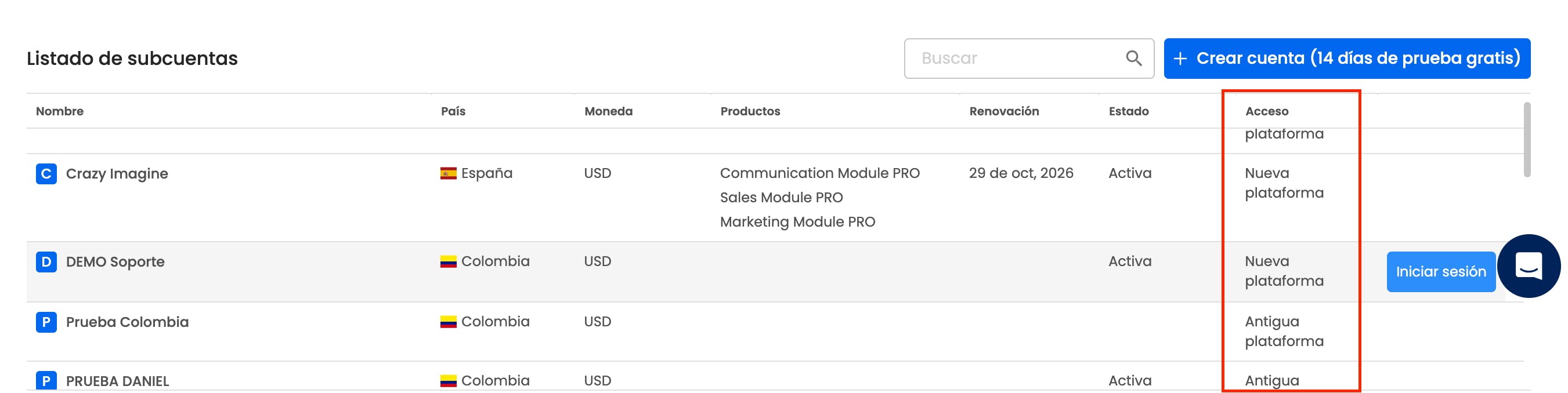Click Crear cuenta button
The height and width of the screenshot is (393, 1568).
tap(1346, 59)
